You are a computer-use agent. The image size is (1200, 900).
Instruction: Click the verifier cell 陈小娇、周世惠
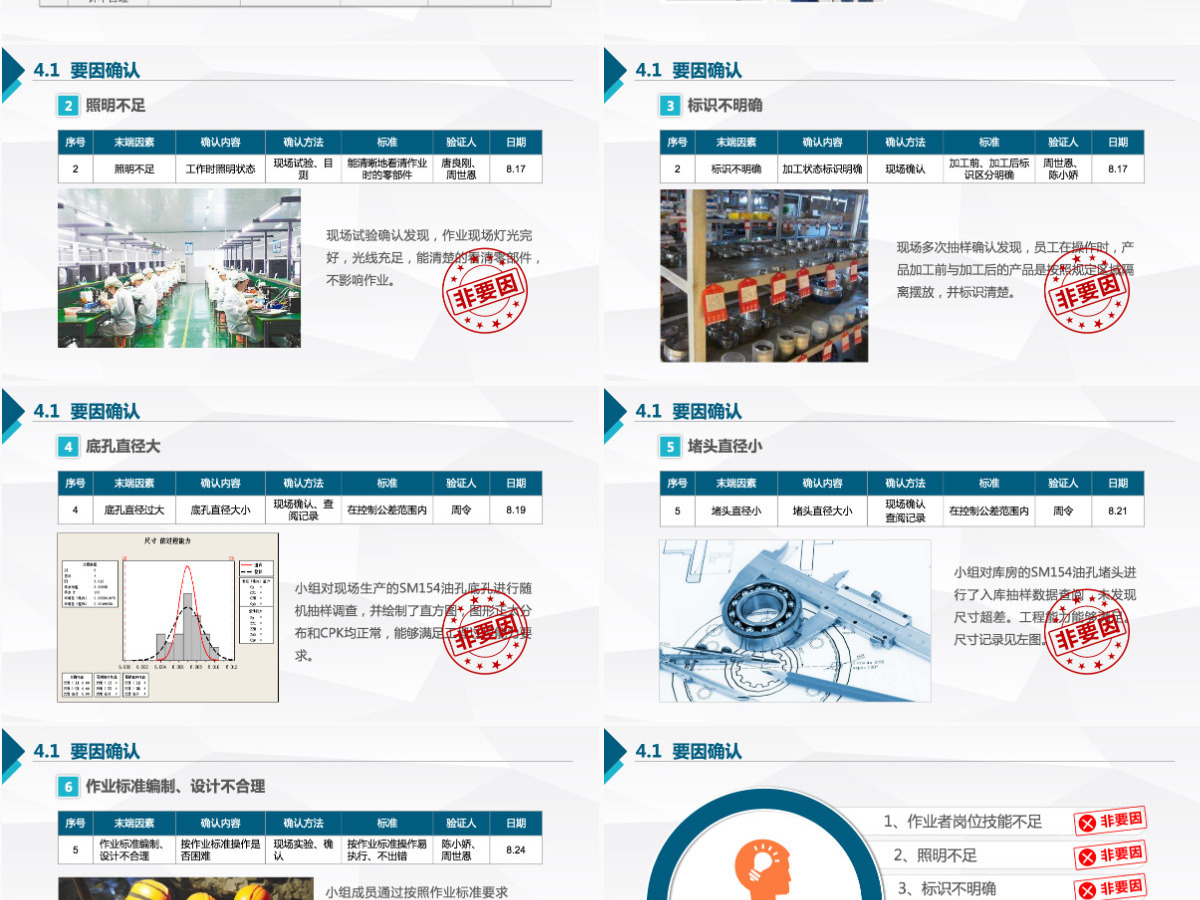pyautogui.click(x=460, y=850)
